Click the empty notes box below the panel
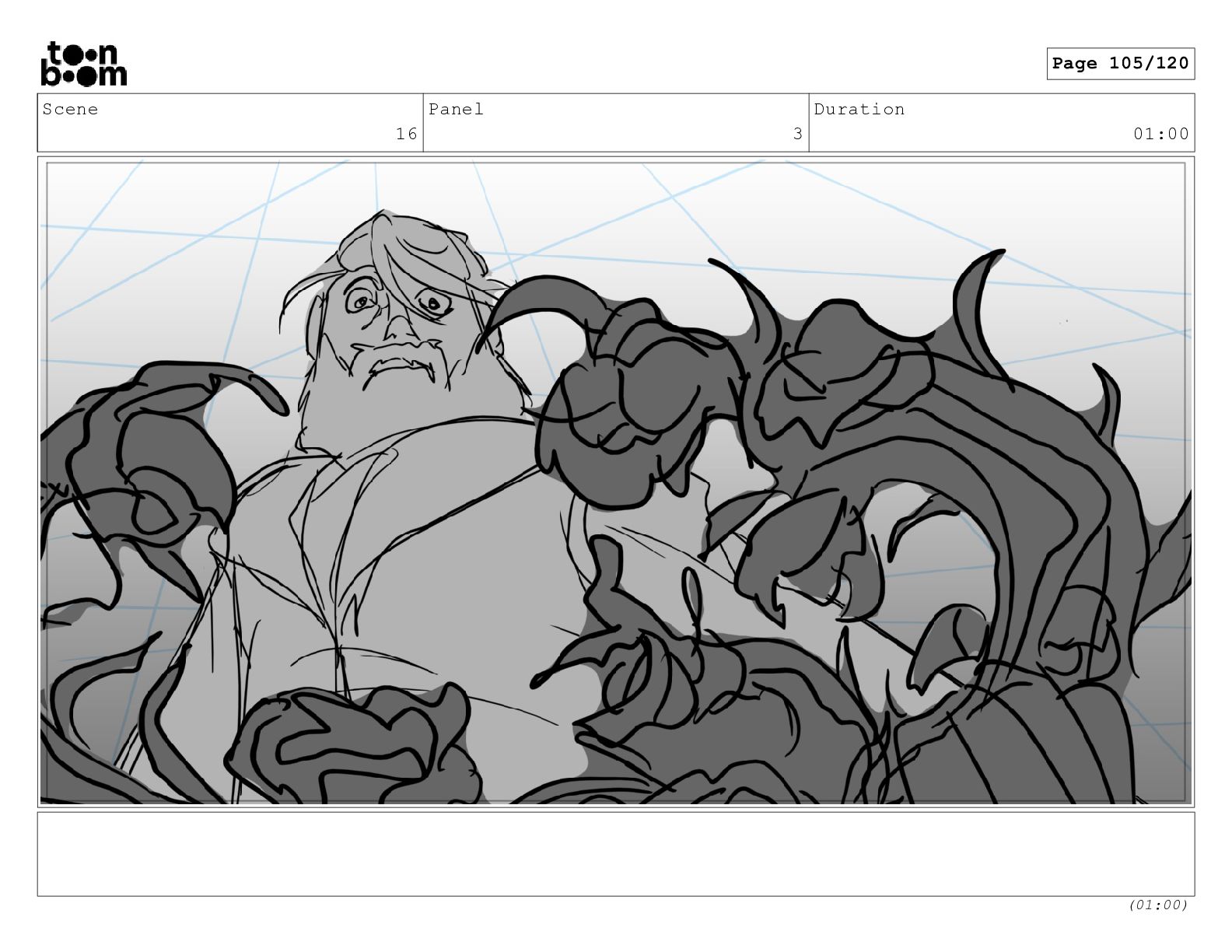 click(x=616, y=854)
